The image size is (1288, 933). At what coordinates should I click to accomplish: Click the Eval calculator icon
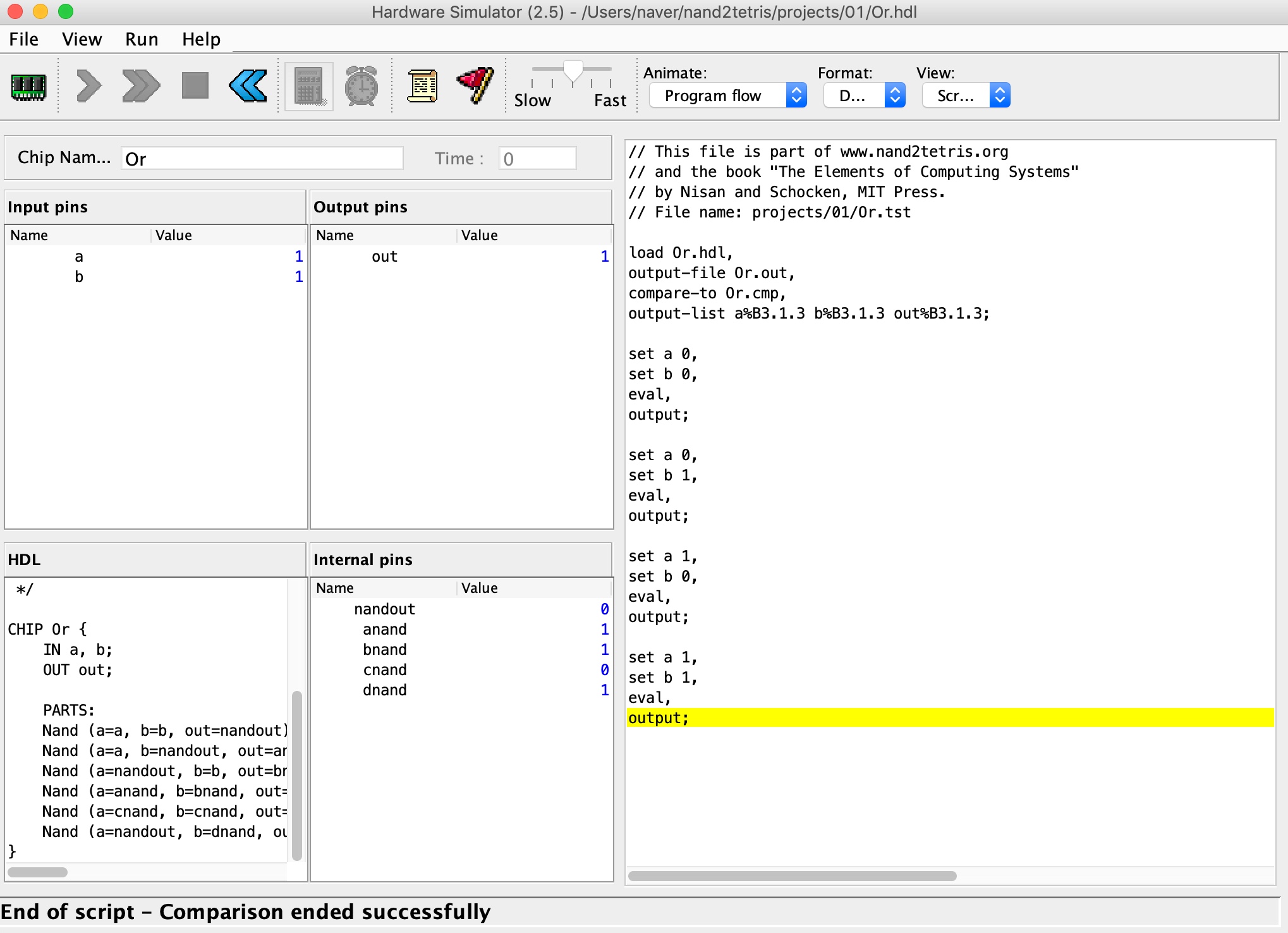point(309,87)
